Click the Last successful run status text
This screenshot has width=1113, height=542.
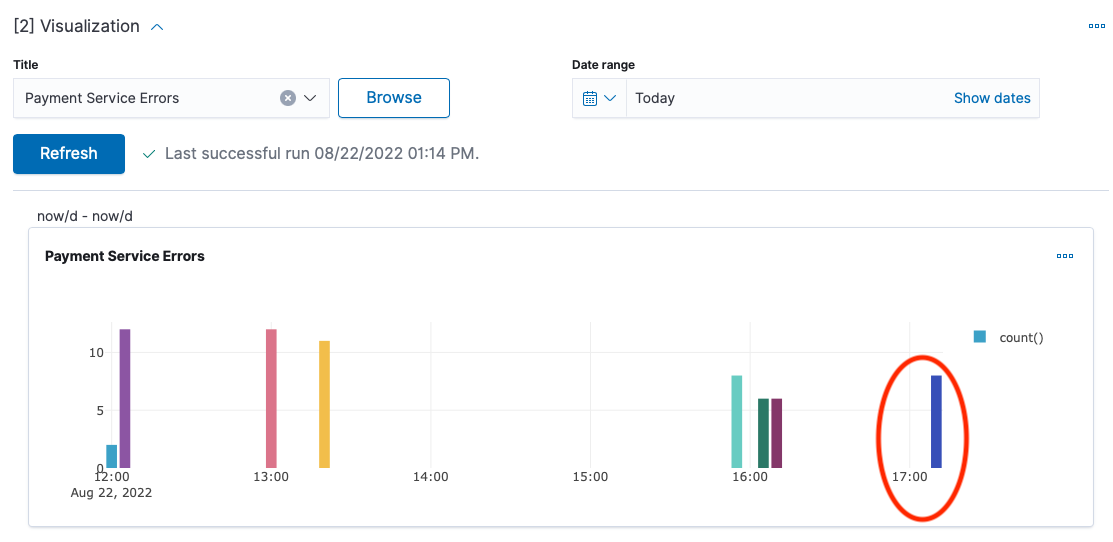pos(322,154)
